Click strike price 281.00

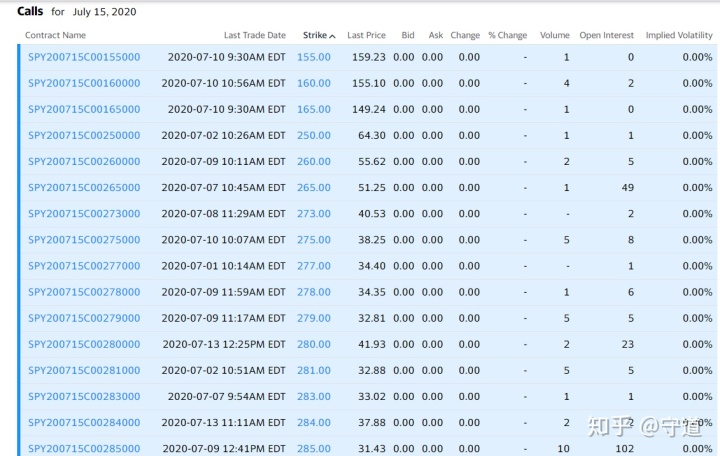click(x=314, y=371)
